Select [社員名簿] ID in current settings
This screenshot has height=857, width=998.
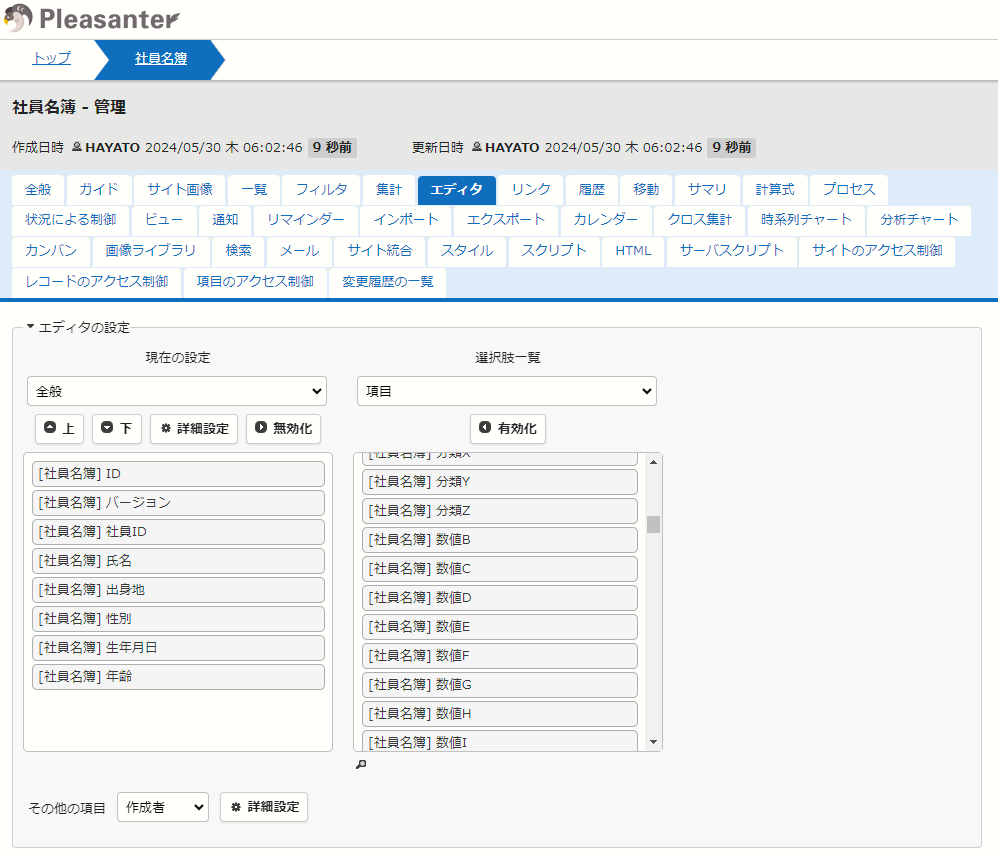coord(178,474)
